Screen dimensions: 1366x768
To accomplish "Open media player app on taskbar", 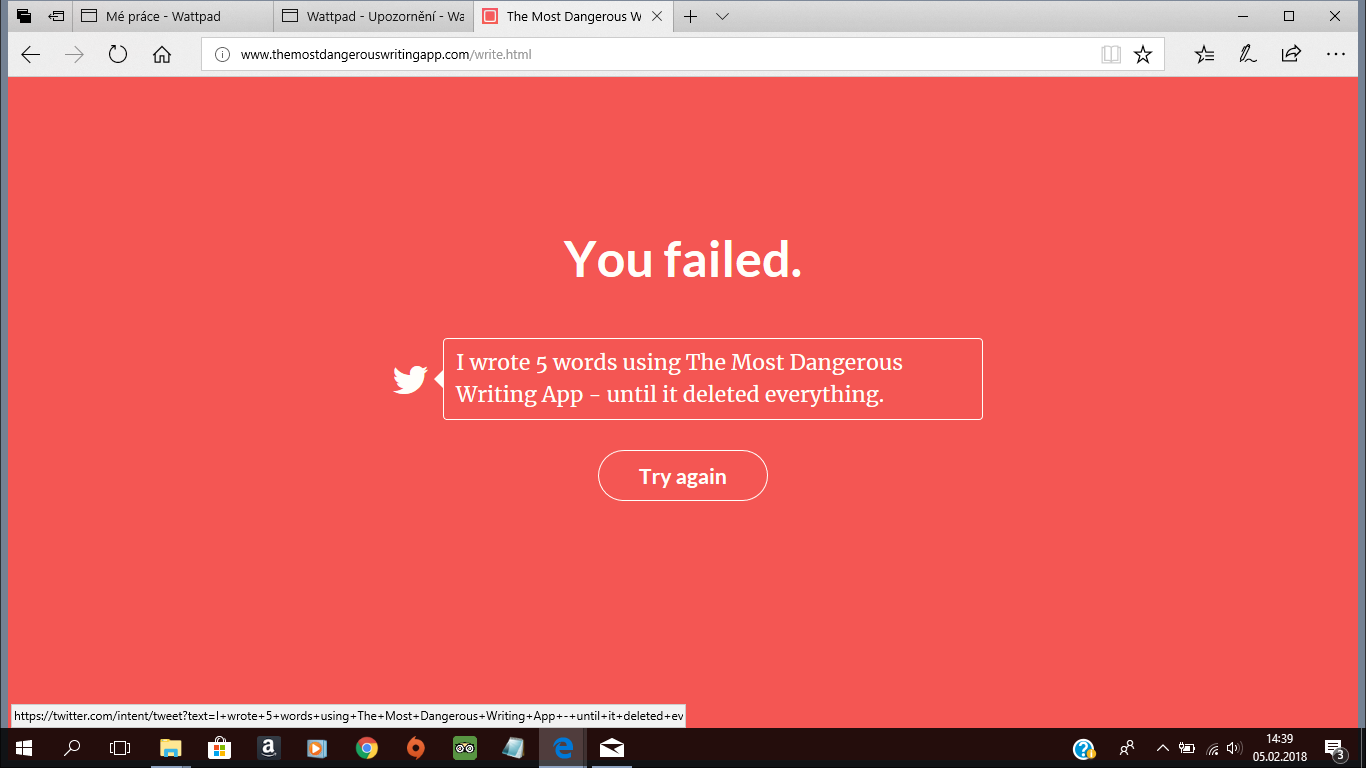I will tap(316, 747).
